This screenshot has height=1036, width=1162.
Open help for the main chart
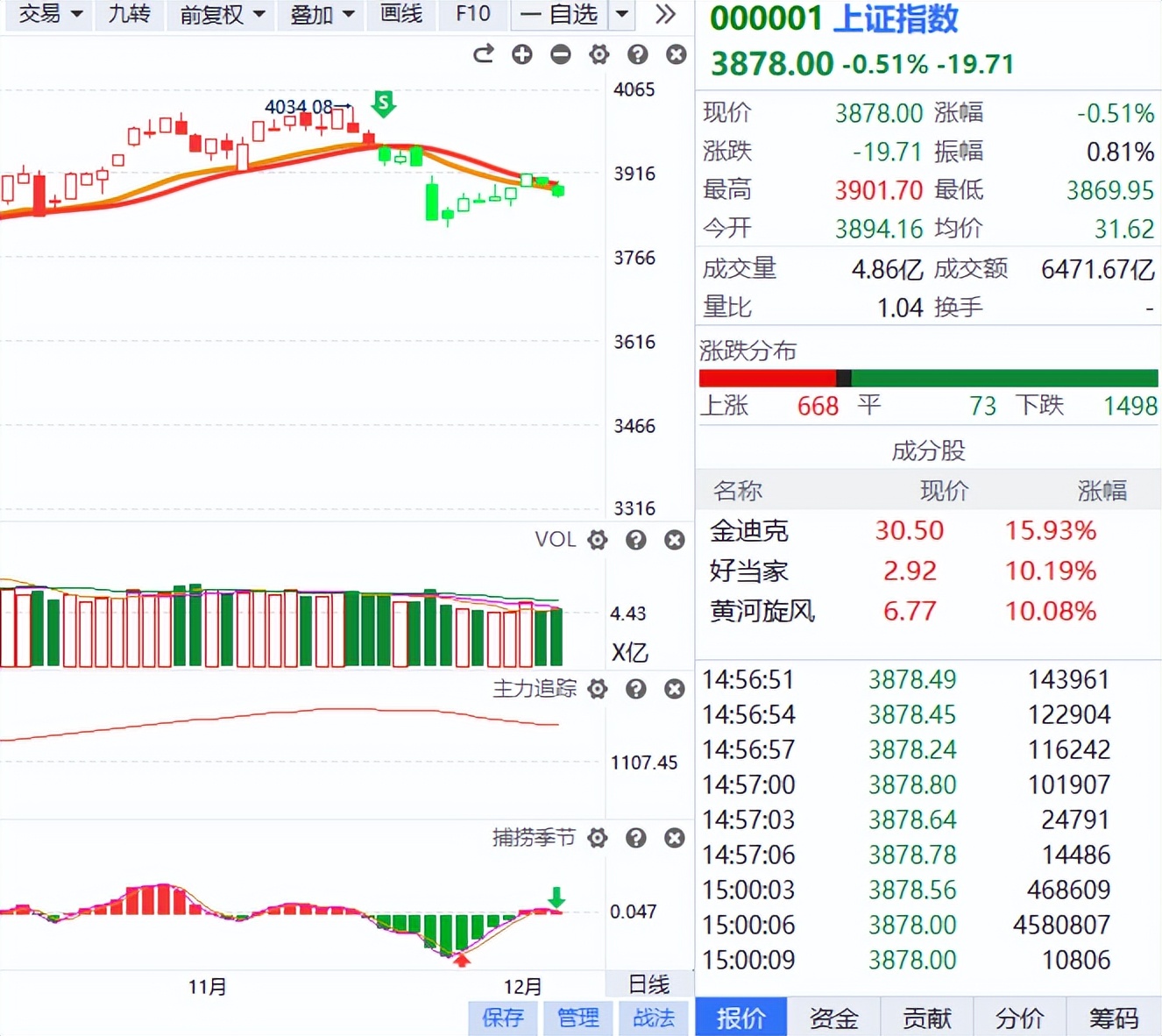(x=638, y=55)
